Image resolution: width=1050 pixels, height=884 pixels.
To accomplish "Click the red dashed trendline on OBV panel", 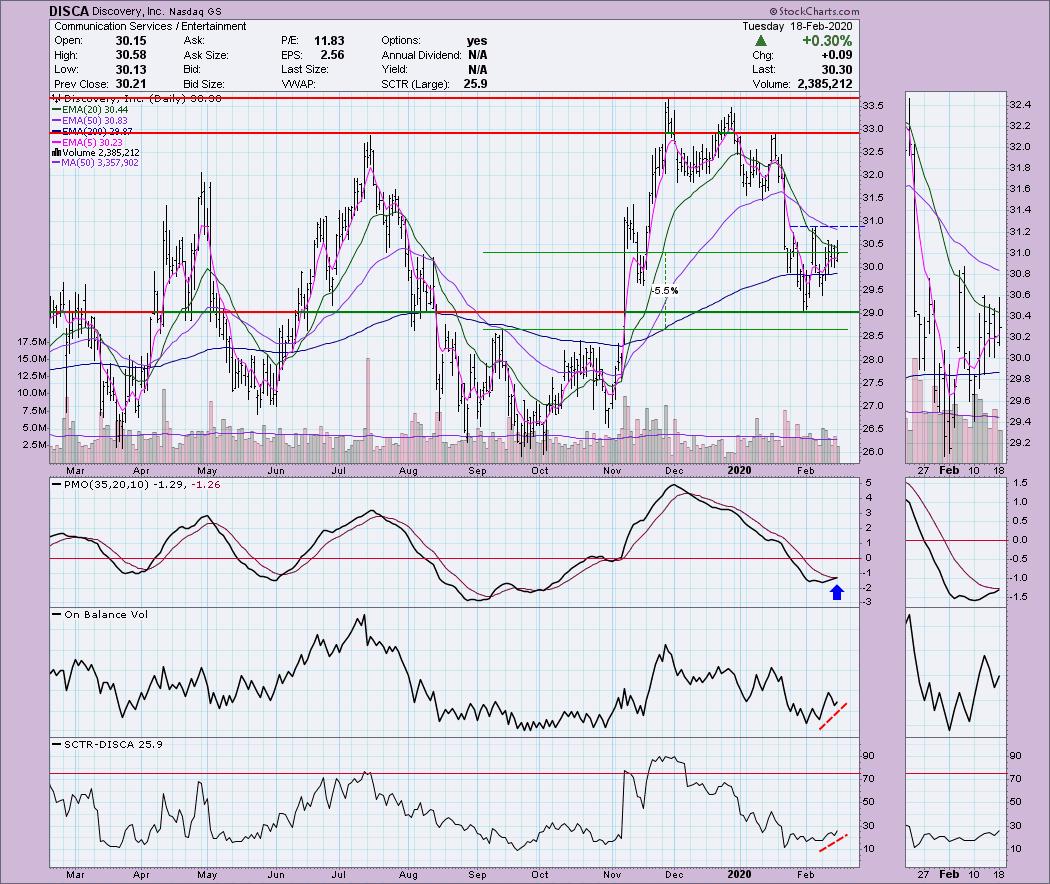I will point(834,716).
